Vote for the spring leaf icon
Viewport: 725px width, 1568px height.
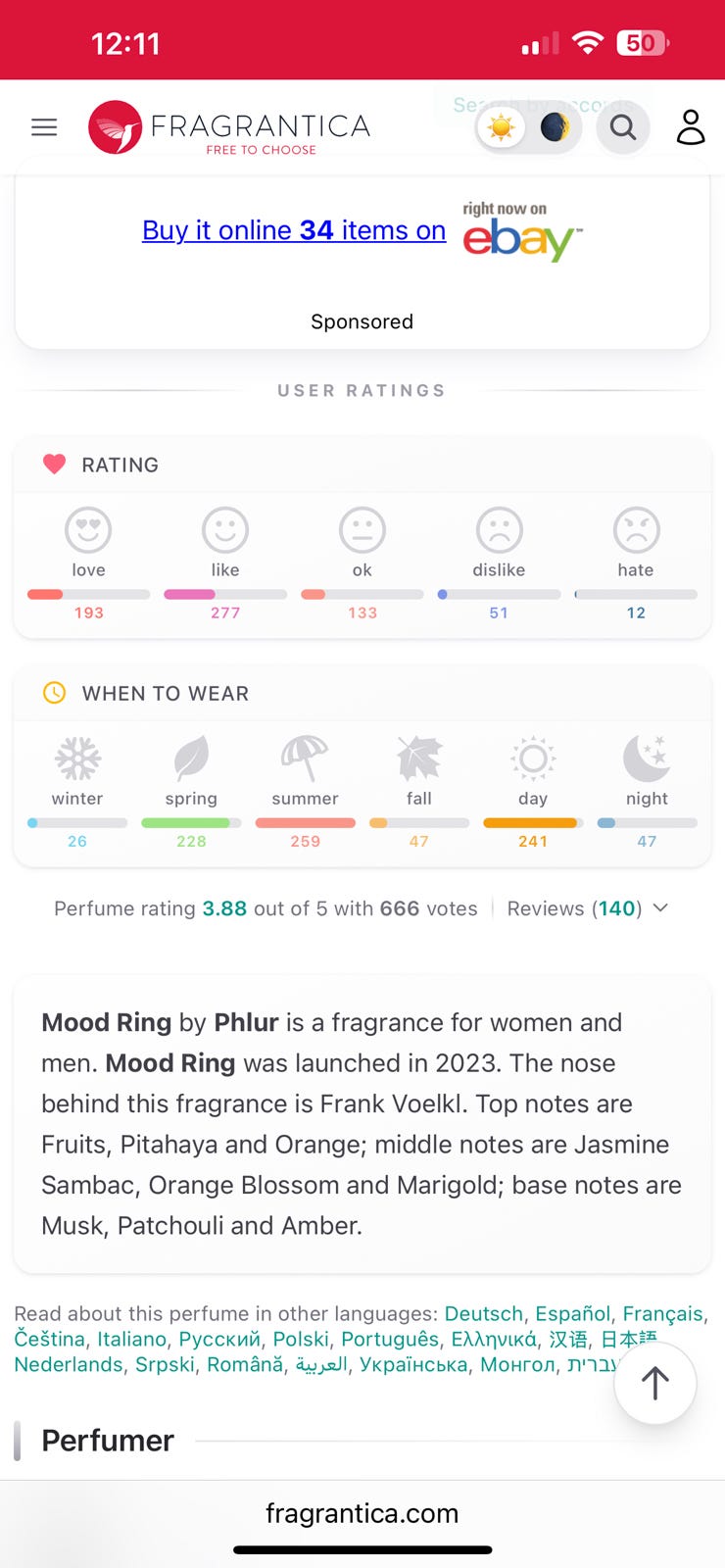click(x=191, y=759)
